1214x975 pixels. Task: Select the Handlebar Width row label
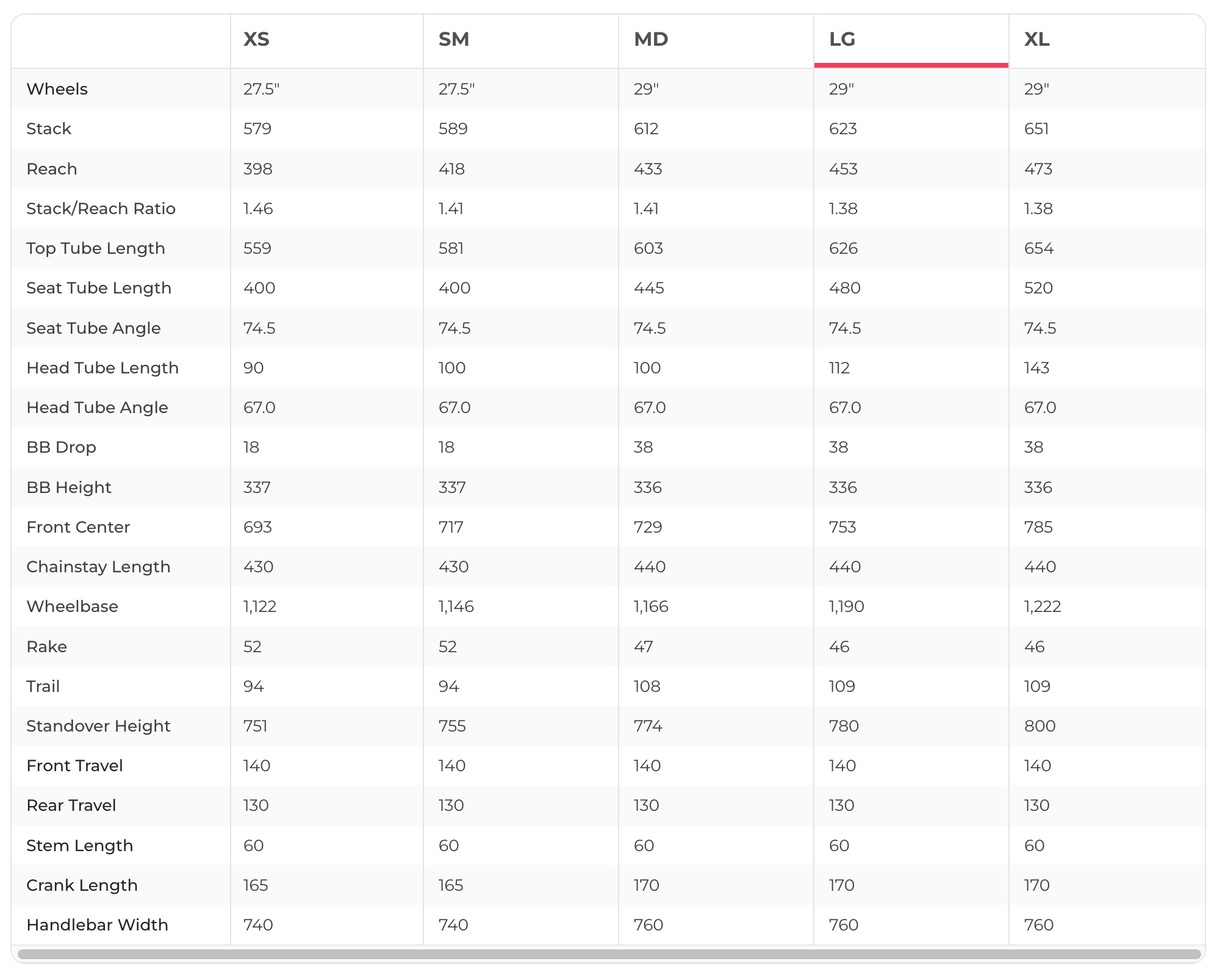tap(97, 925)
